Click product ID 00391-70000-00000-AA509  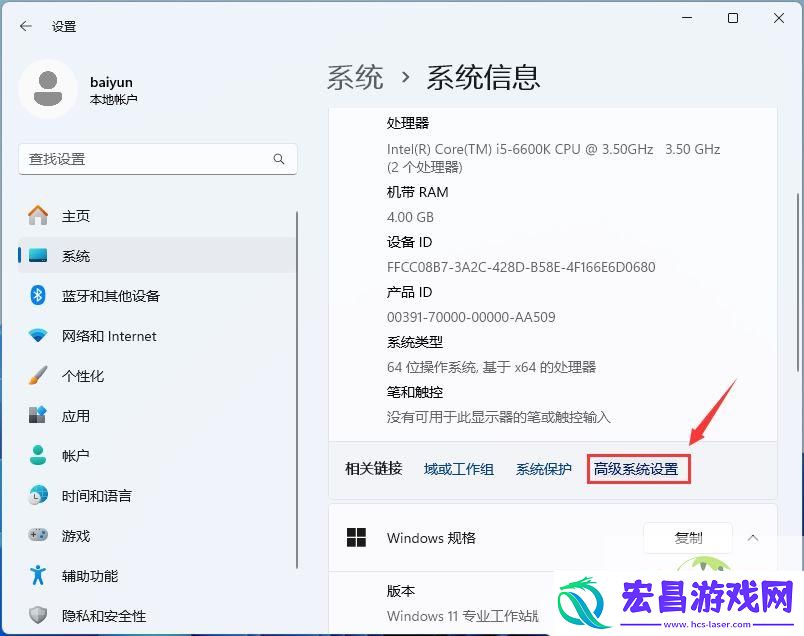click(x=471, y=317)
